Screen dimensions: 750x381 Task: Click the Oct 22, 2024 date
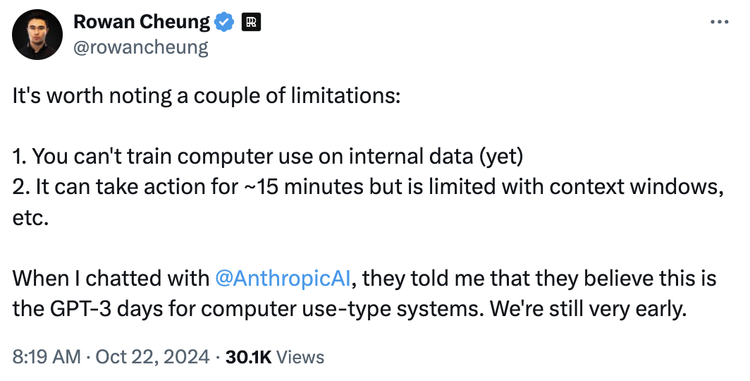(152, 357)
